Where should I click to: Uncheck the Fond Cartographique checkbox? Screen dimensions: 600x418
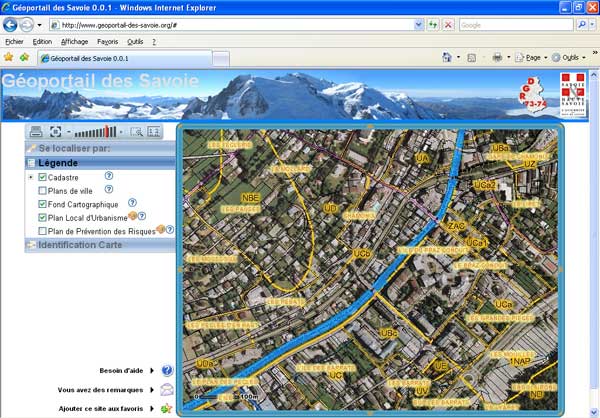coord(42,204)
